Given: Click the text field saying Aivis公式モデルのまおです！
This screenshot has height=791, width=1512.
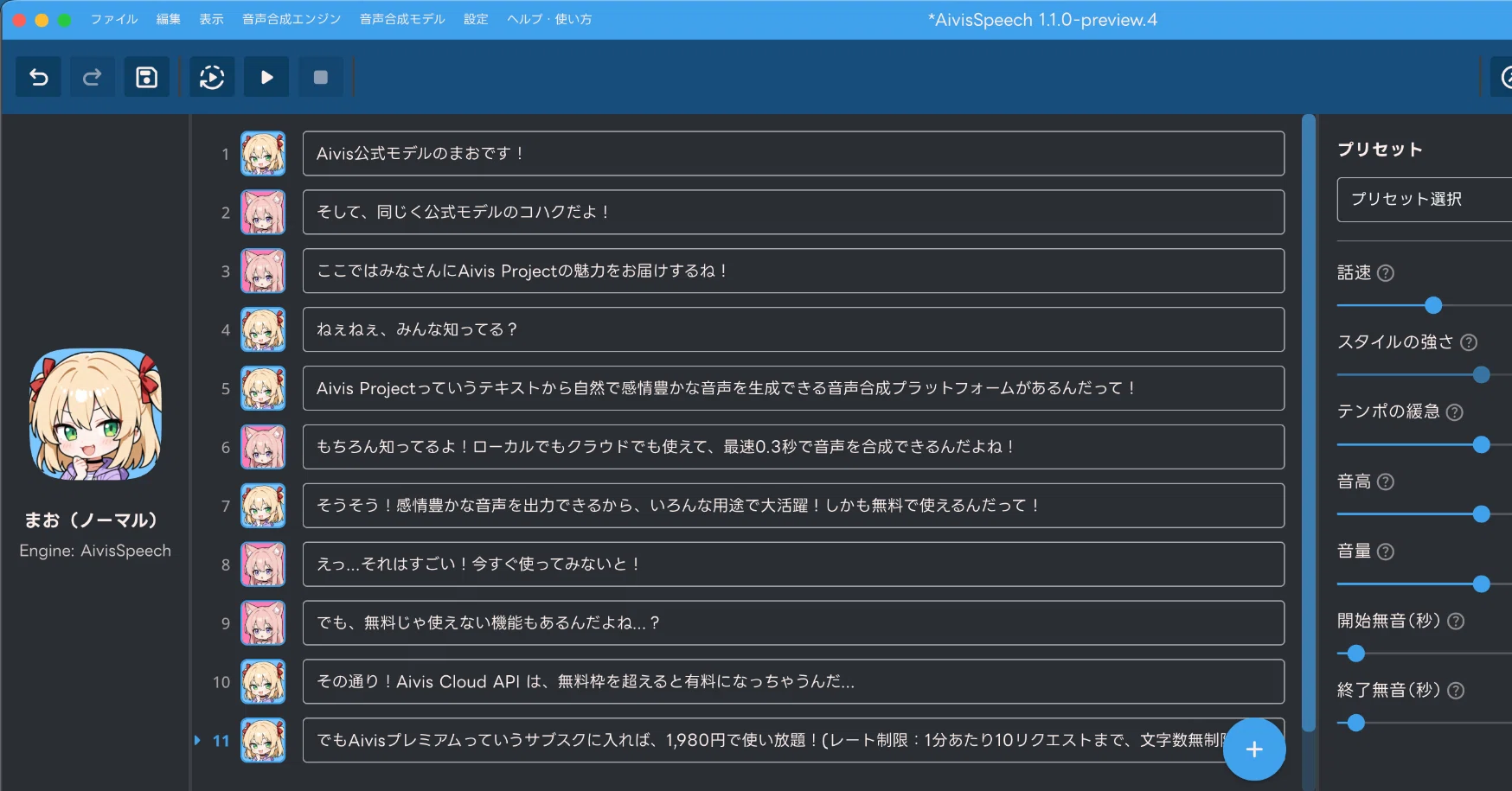Looking at the screenshot, I should [x=793, y=154].
